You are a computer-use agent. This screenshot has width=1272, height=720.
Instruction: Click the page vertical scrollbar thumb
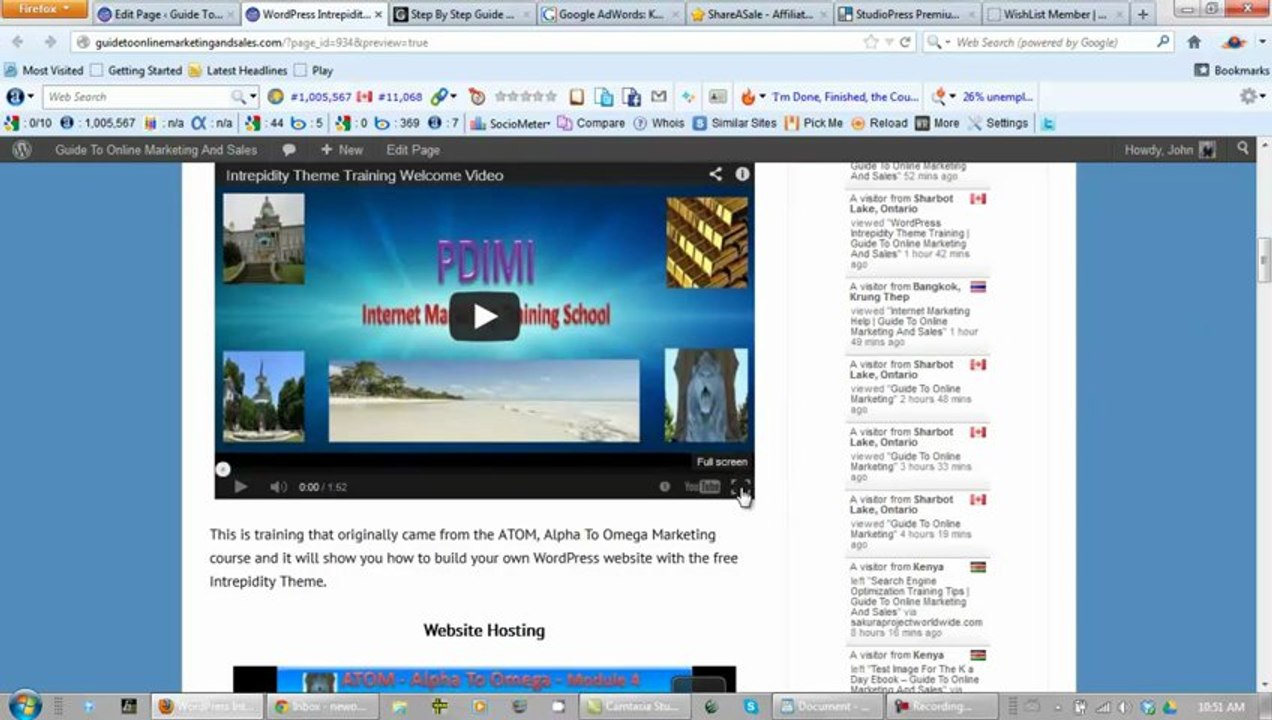tap(1264, 258)
